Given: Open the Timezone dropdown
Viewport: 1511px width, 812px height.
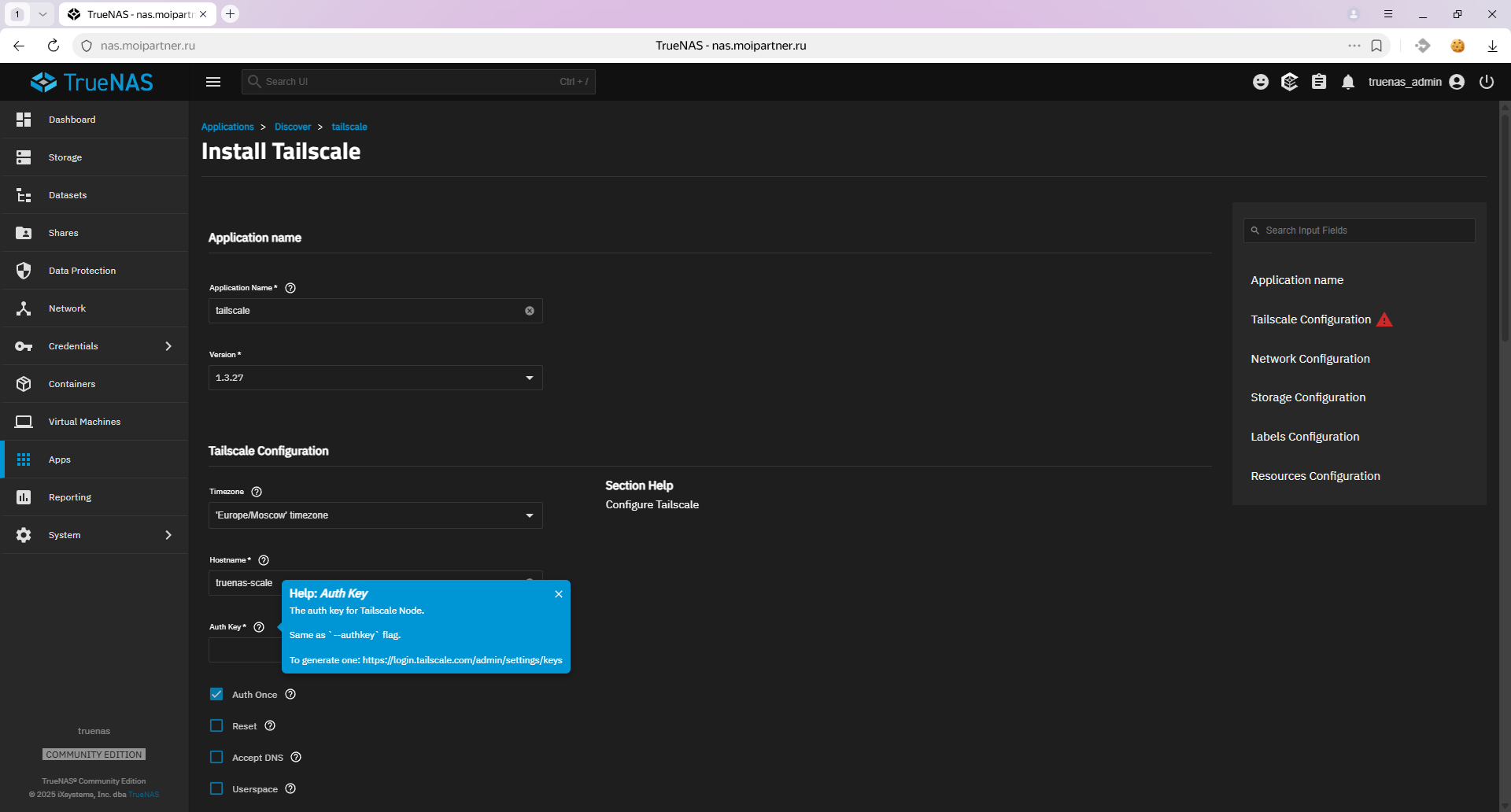Looking at the screenshot, I should [375, 515].
